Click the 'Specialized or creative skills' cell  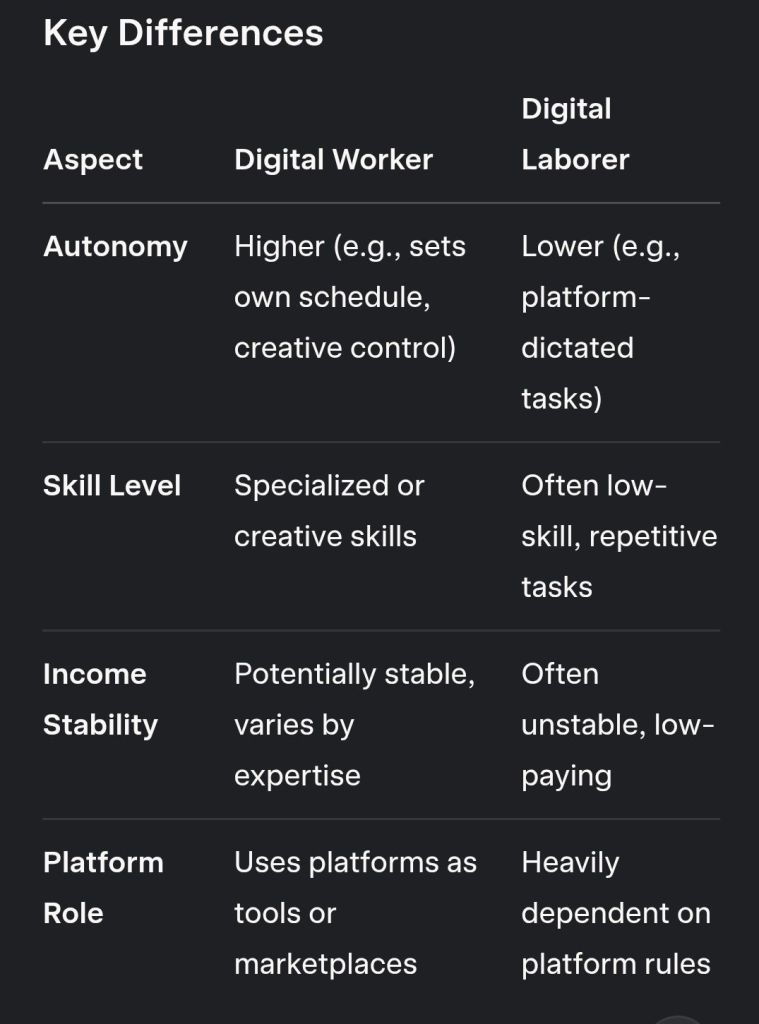[x=329, y=511]
